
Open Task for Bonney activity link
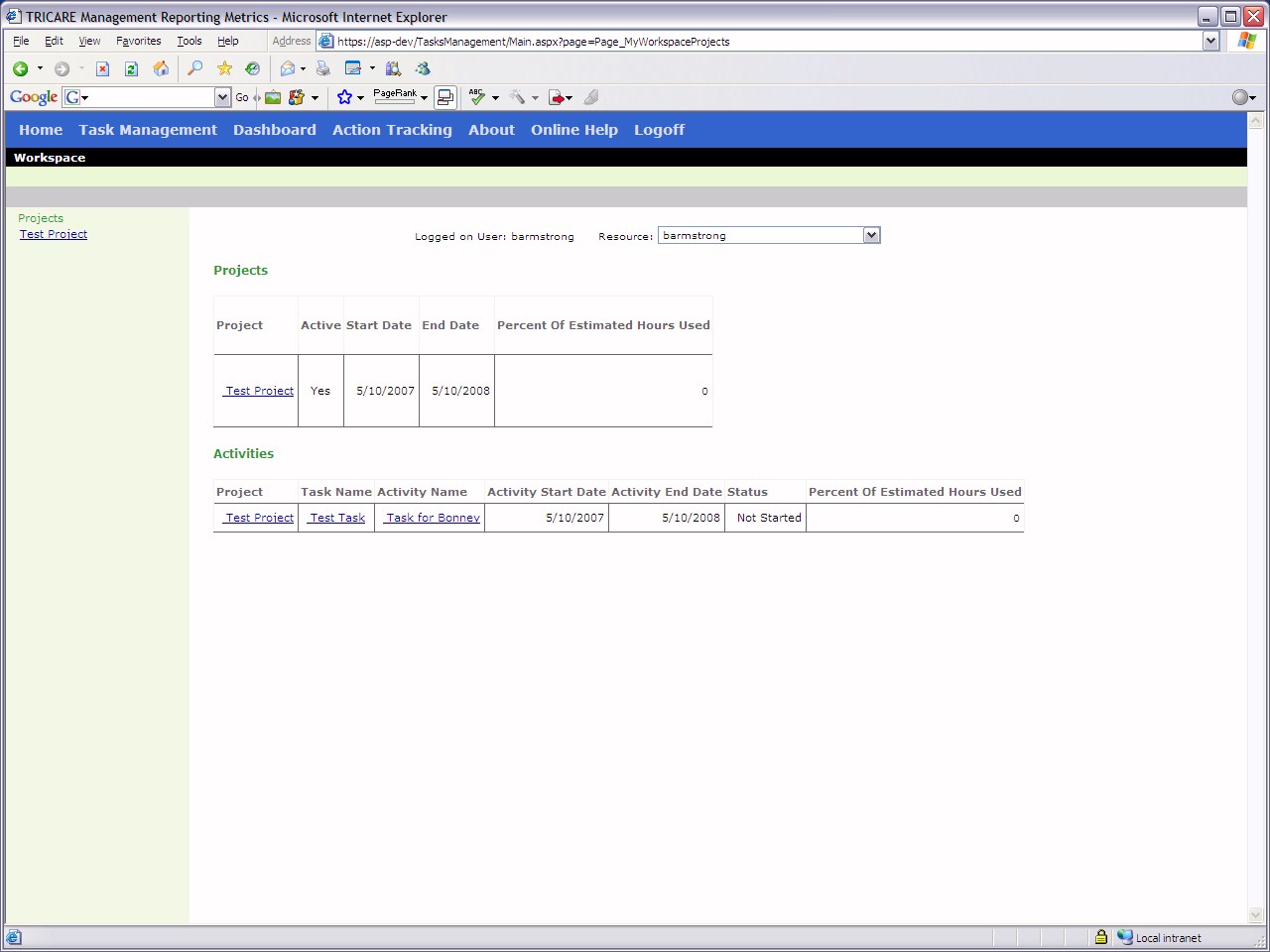pyautogui.click(x=433, y=518)
